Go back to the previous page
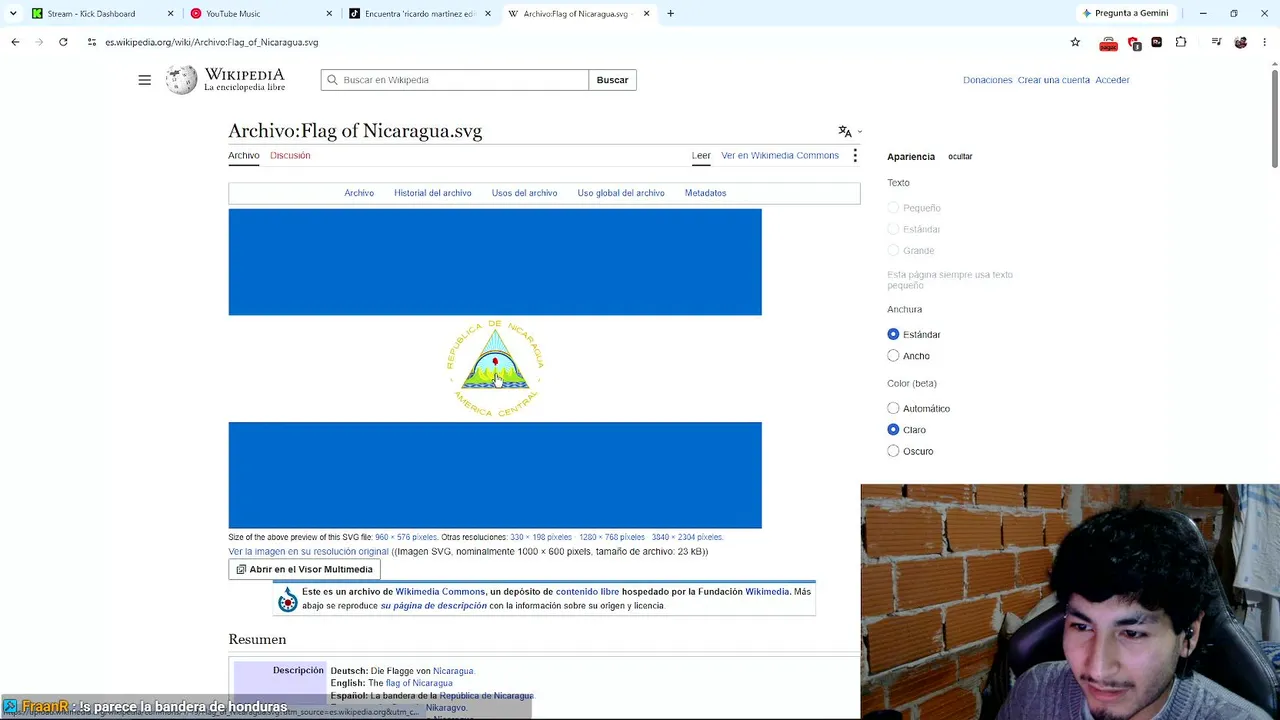The height and width of the screenshot is (720, 1280). click(15, 42)
